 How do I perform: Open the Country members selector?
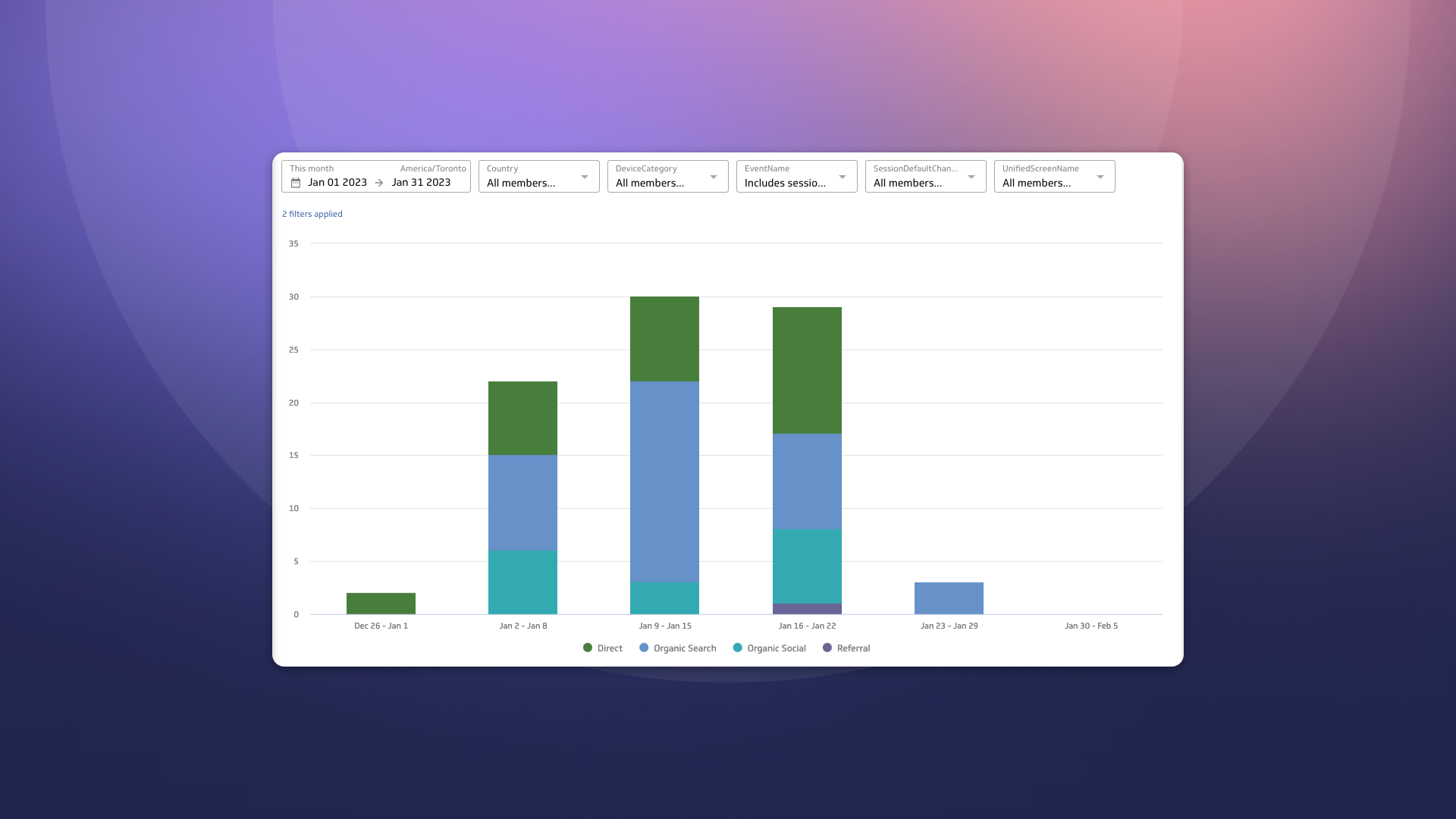(521, 183)
